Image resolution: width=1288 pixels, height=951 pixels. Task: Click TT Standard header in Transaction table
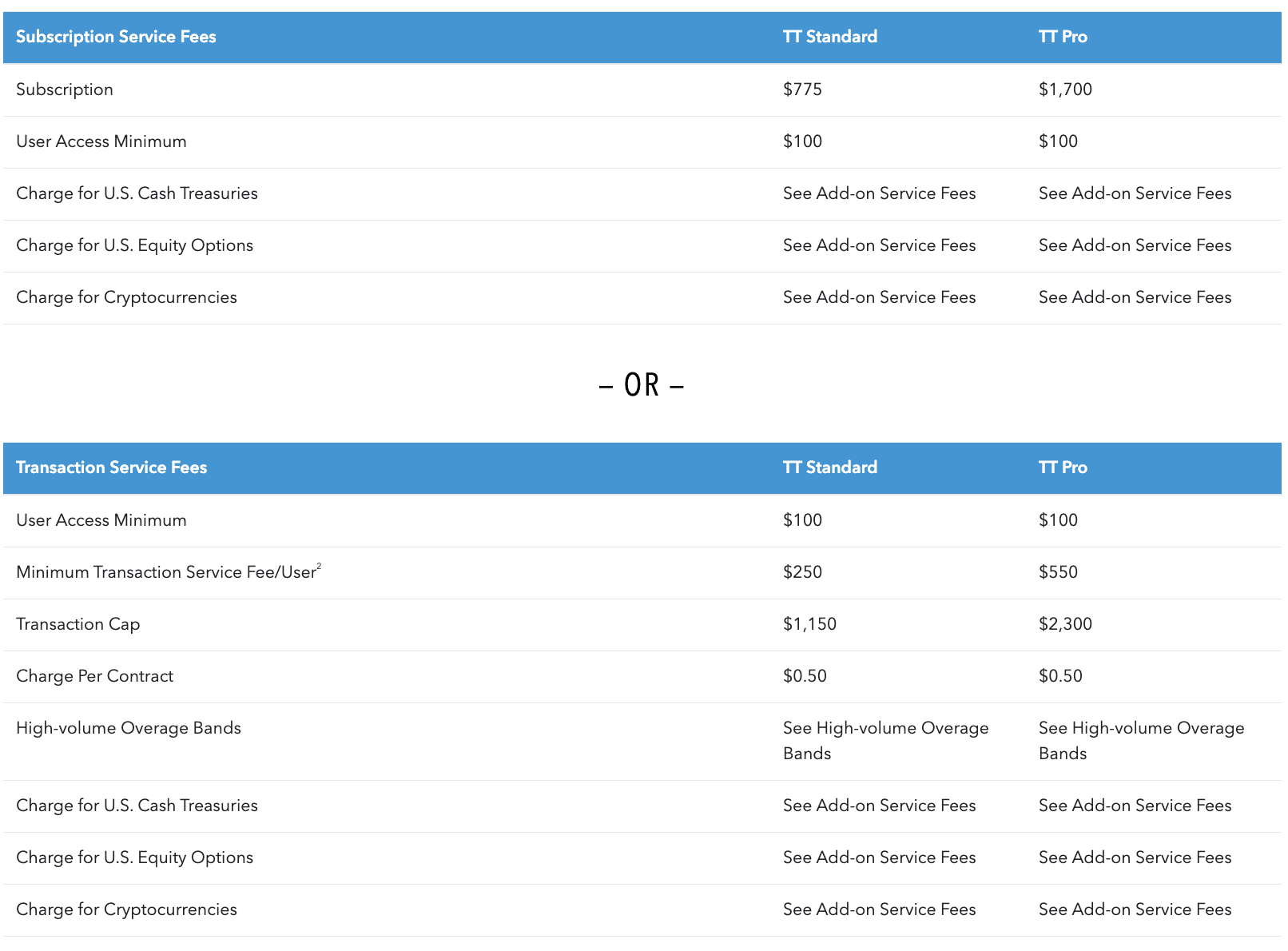829,468
